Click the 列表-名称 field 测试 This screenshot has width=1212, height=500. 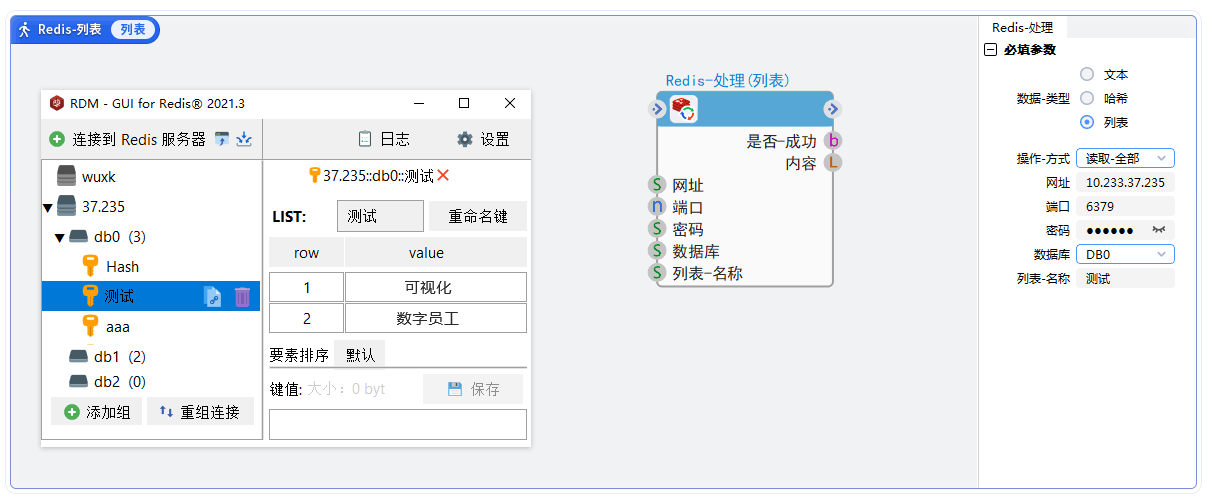tap(1125, 279)
